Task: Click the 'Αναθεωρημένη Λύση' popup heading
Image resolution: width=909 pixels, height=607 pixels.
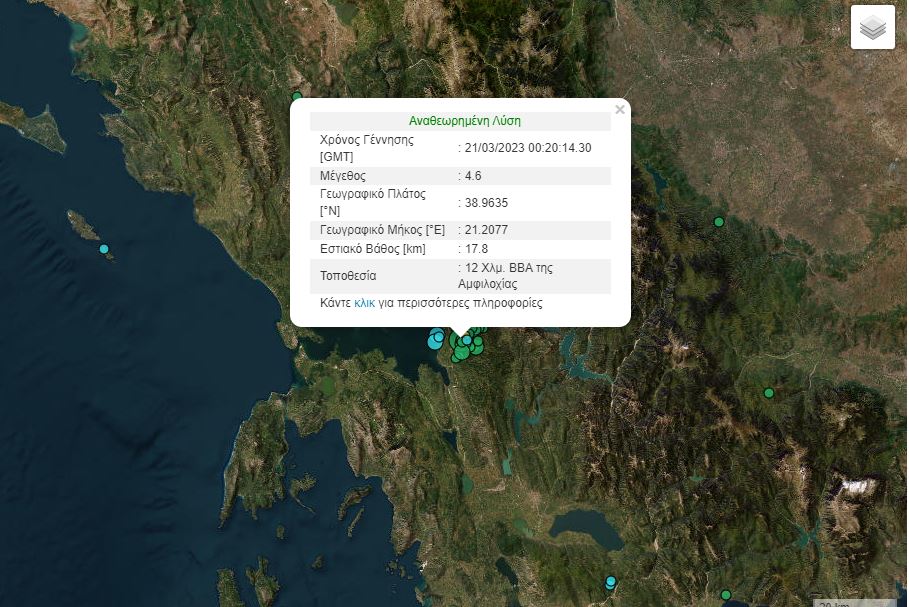Action: 464,120
